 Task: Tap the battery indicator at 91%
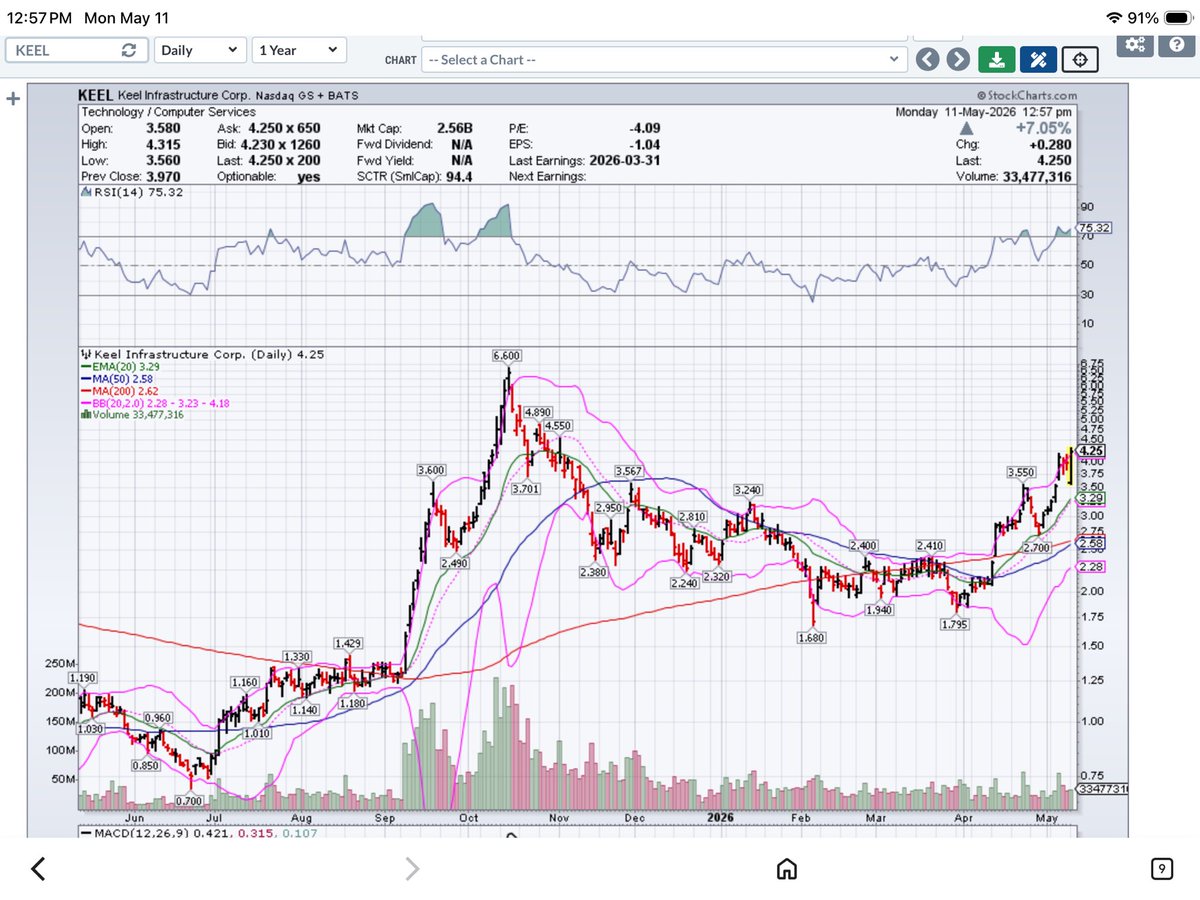click(x=1177, y=18)
